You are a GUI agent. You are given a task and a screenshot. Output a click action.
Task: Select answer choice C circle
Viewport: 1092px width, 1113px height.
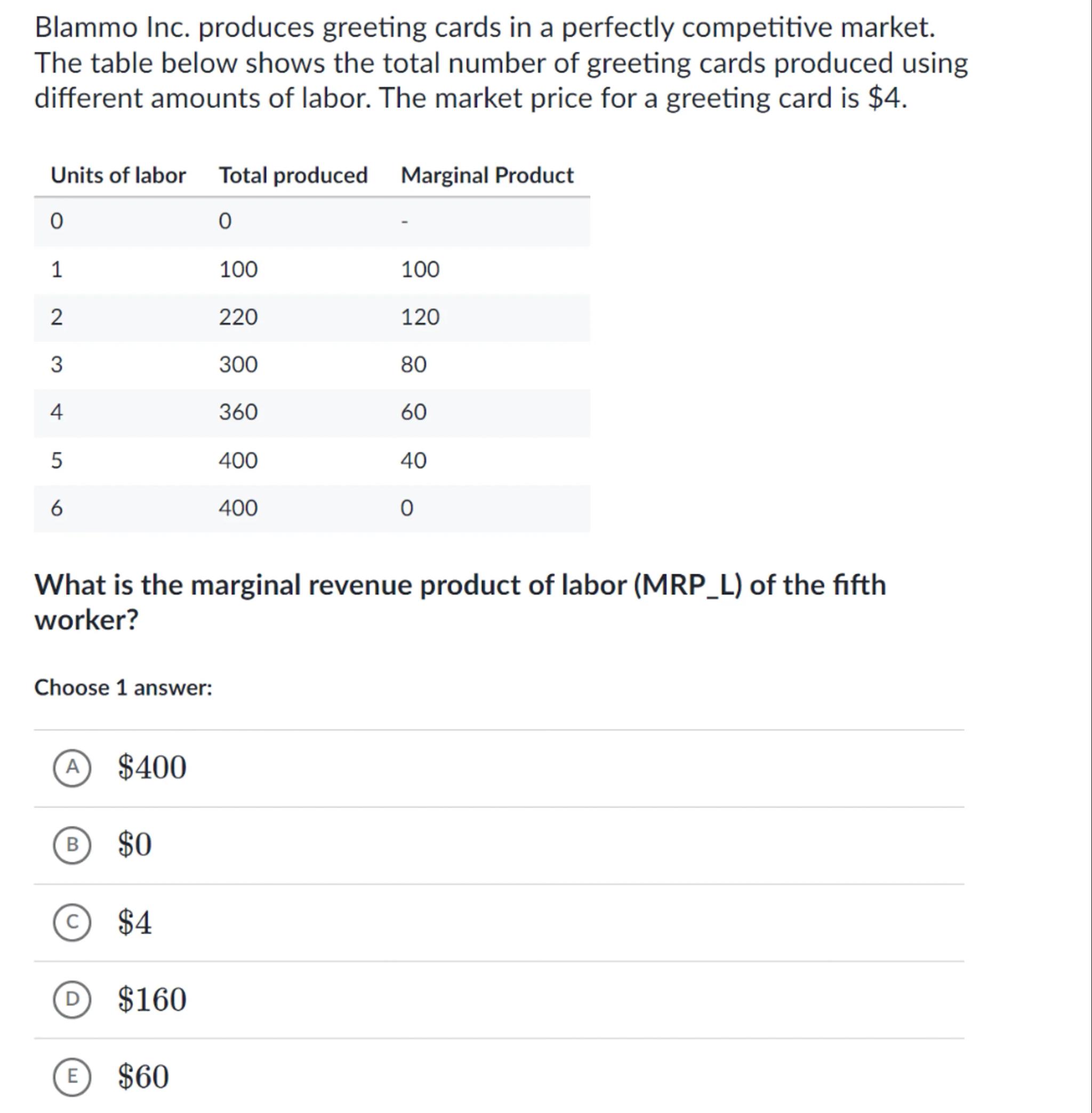[x=71, y=922]
